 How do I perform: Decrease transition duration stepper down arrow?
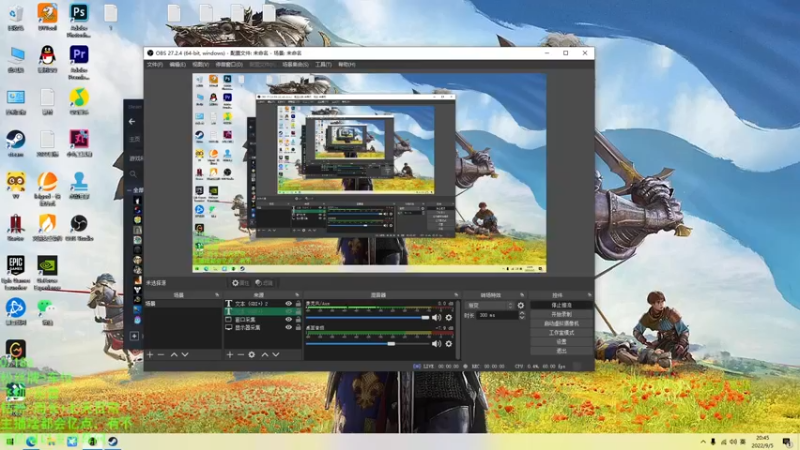click(x=521, y=318)
